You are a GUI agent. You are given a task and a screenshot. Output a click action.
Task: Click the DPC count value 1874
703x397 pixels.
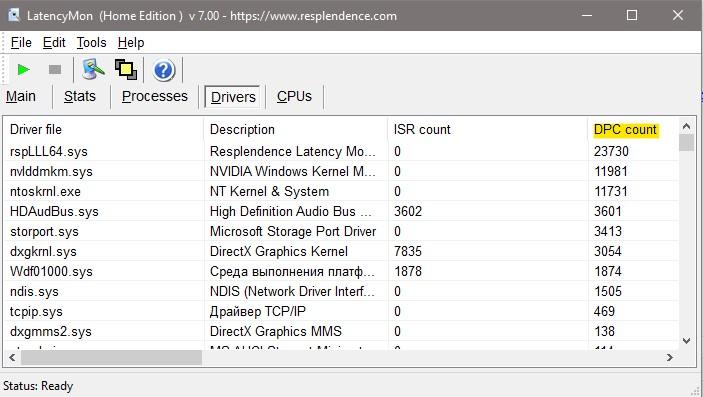pos(608,271)
